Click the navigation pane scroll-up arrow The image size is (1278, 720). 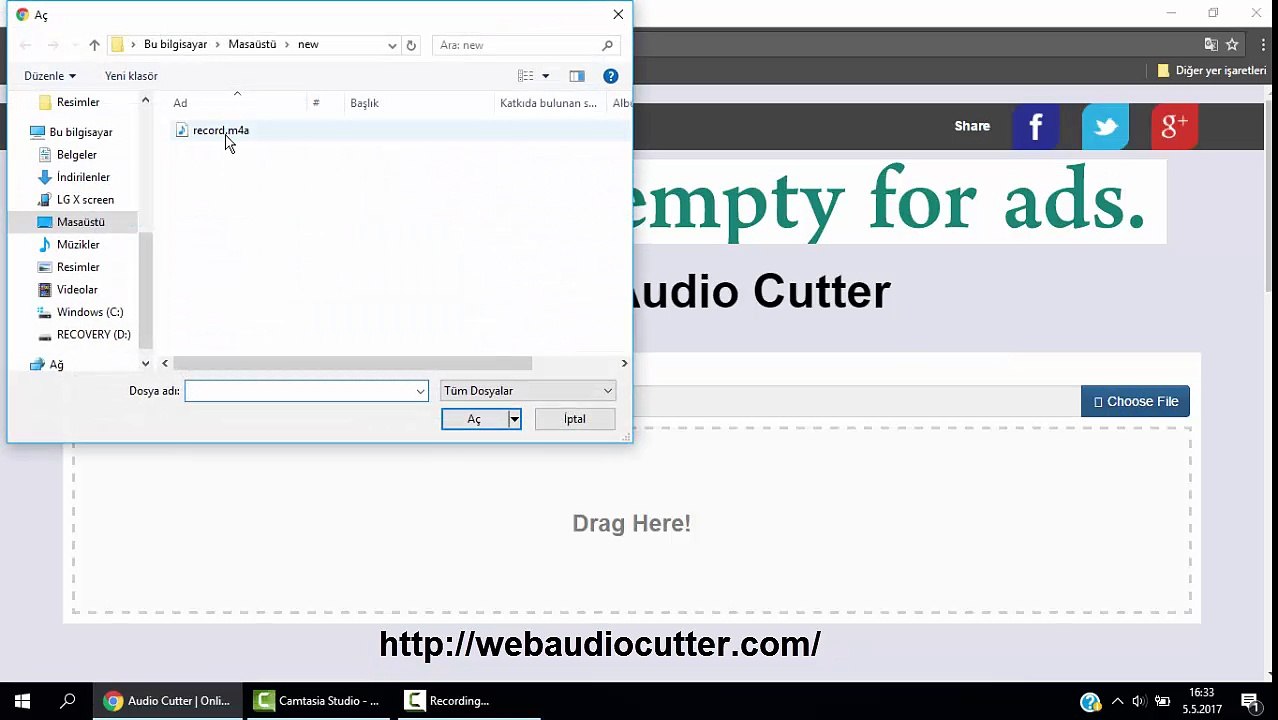145,101
